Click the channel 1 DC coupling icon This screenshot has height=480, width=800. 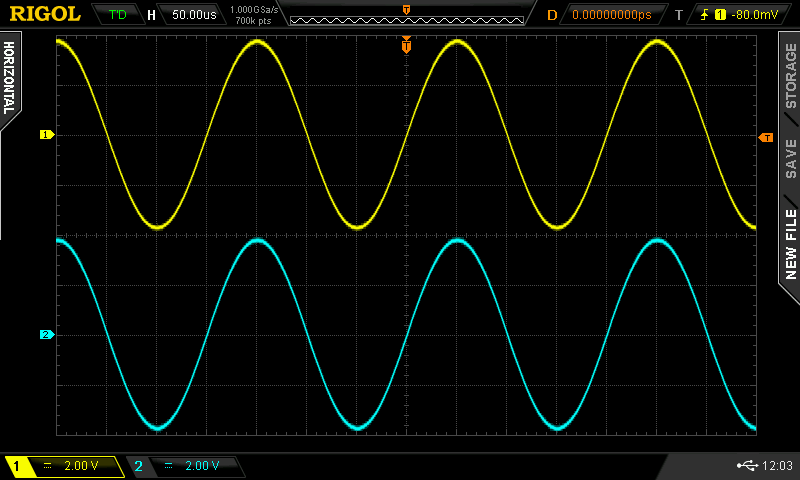pos(47,466)
